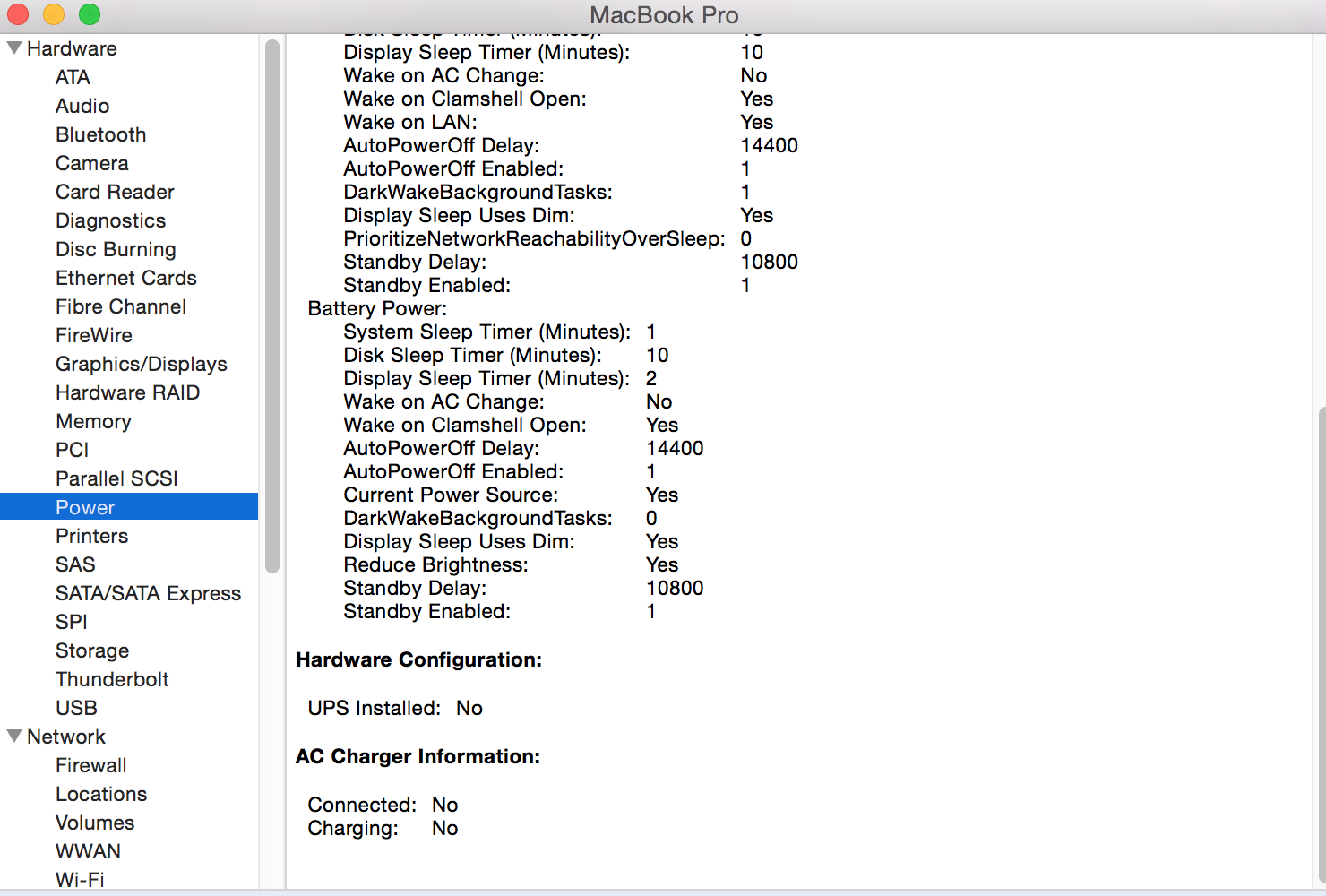Select SATA/SATA Express in the sidebar
The height and width of the screenshot is (896, 1326).
[x=148, y=593]
